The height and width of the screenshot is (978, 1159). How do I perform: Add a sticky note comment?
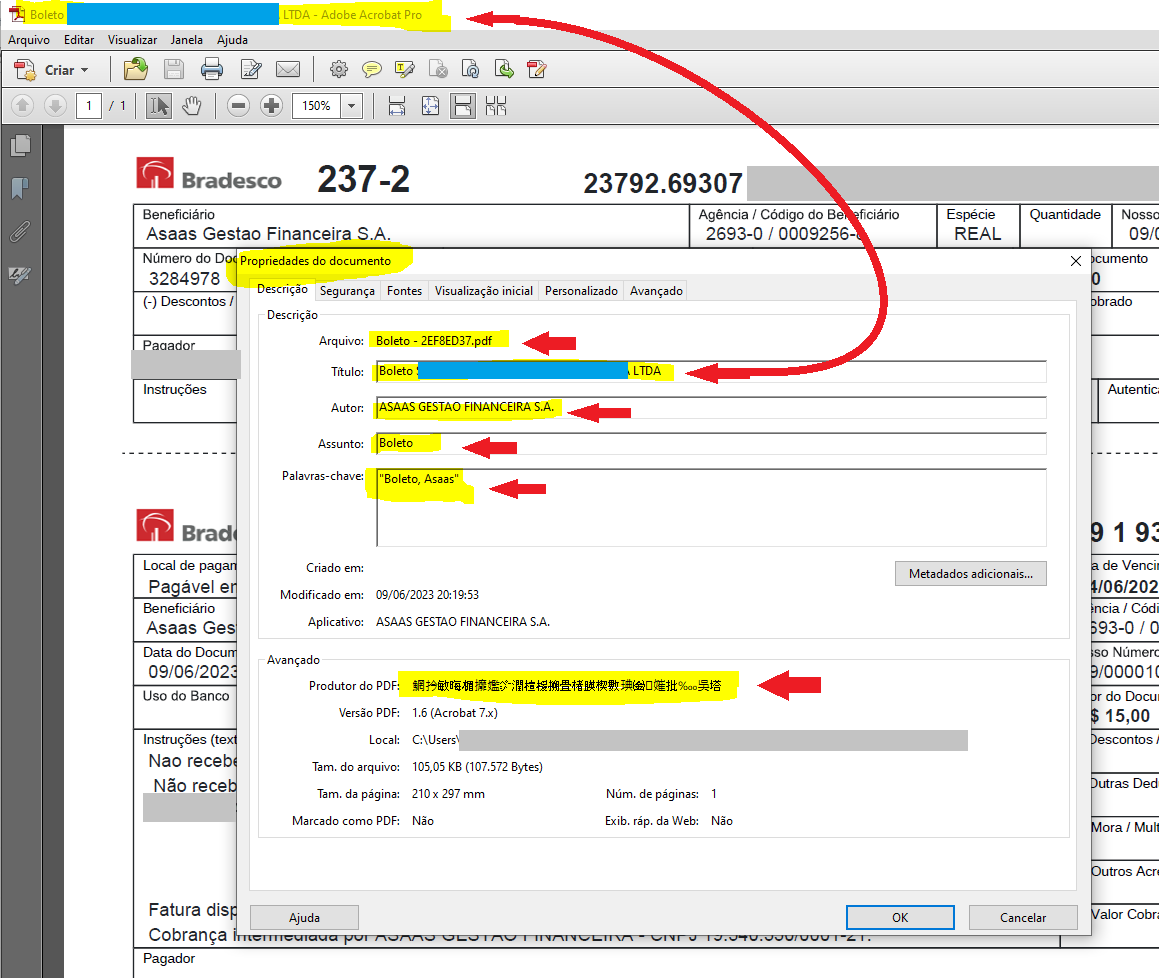pyautogui.click(x=372, y=69)
